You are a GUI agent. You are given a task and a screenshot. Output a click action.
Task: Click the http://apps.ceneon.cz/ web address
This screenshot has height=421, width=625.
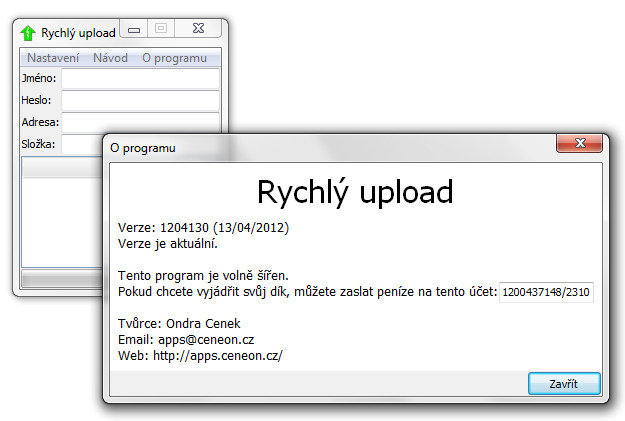point(218,356)
